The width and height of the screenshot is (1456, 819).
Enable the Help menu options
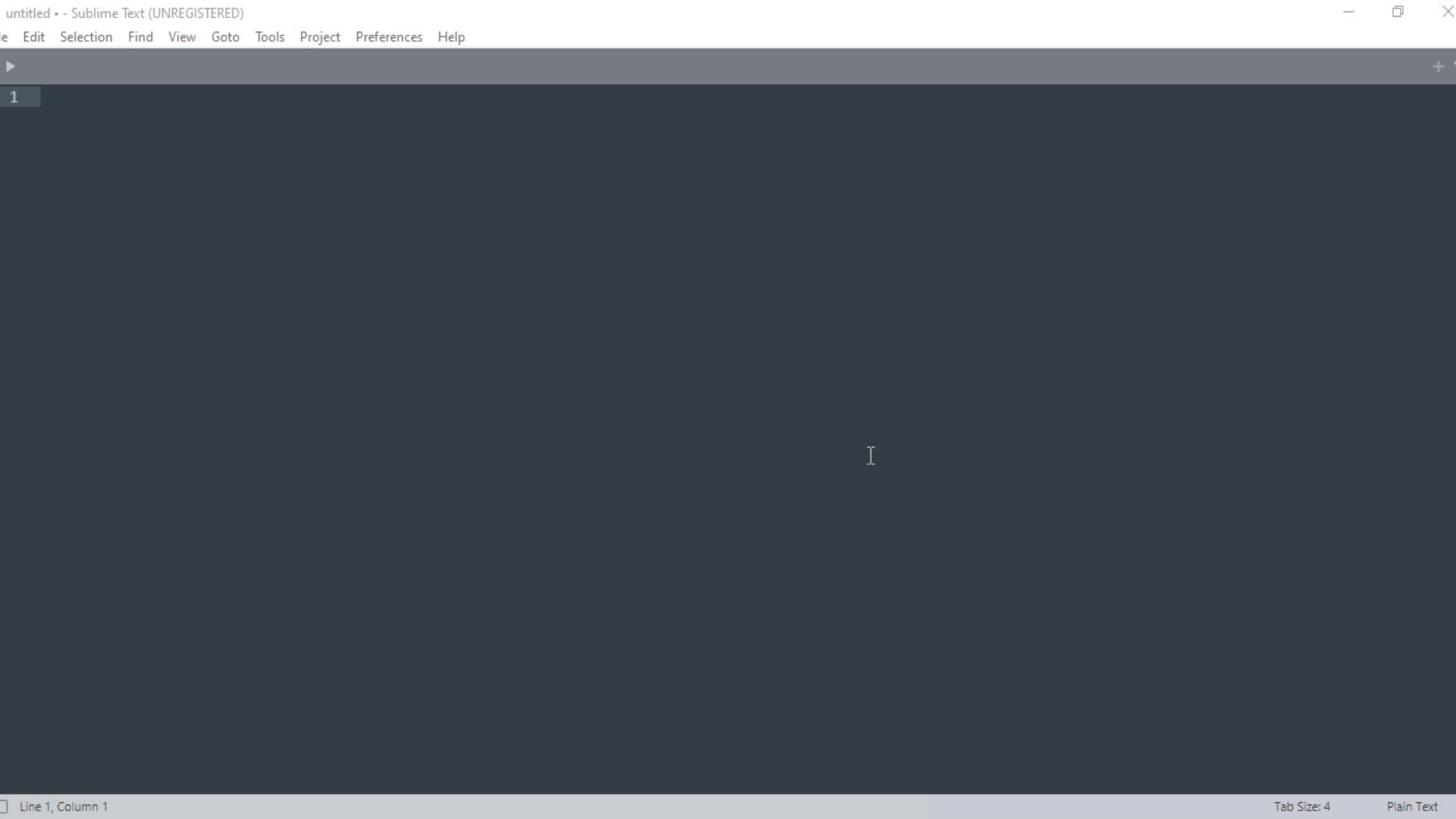coord(451,37)
